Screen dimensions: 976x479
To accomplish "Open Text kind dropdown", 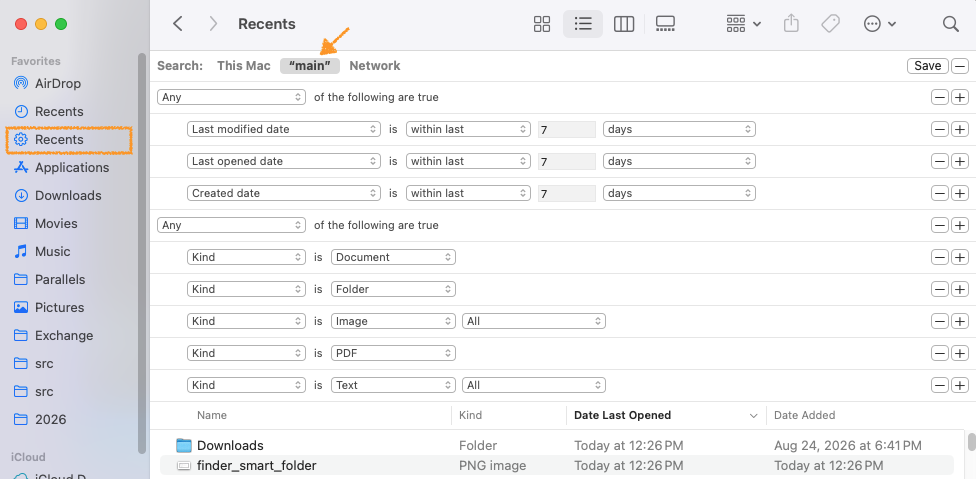I will 393,386.
